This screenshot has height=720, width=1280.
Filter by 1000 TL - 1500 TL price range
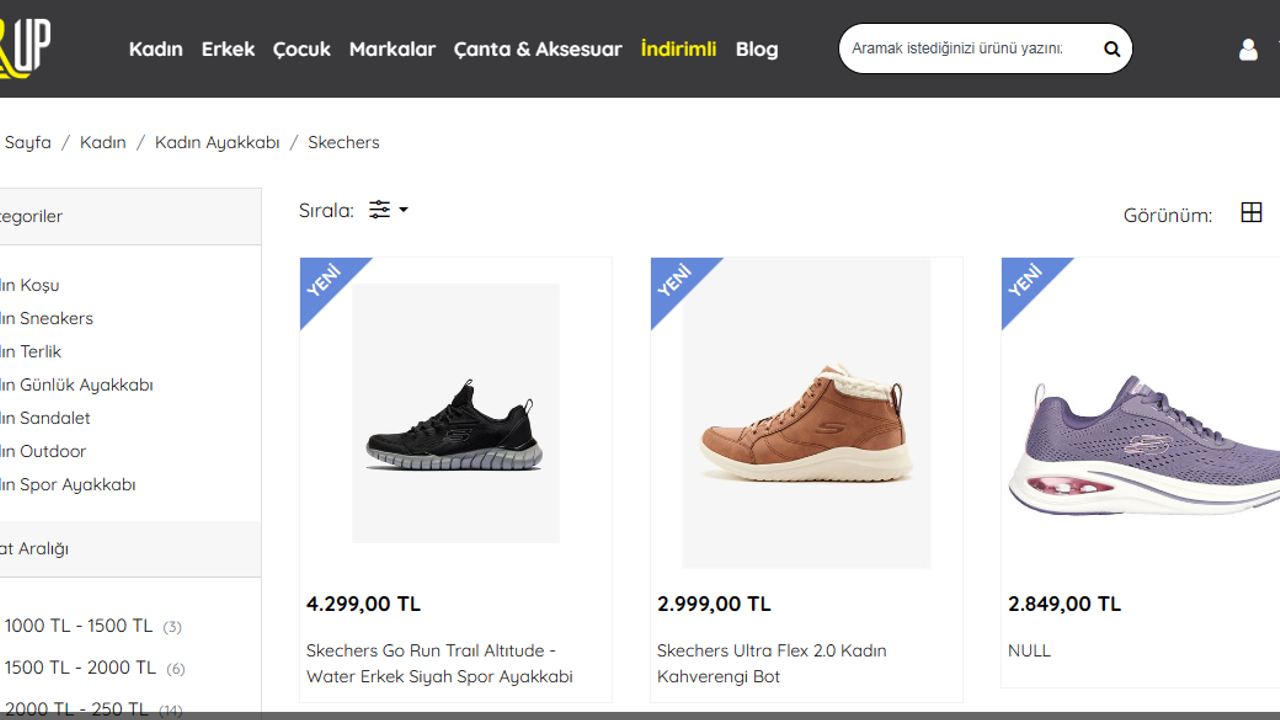(78, 626)
